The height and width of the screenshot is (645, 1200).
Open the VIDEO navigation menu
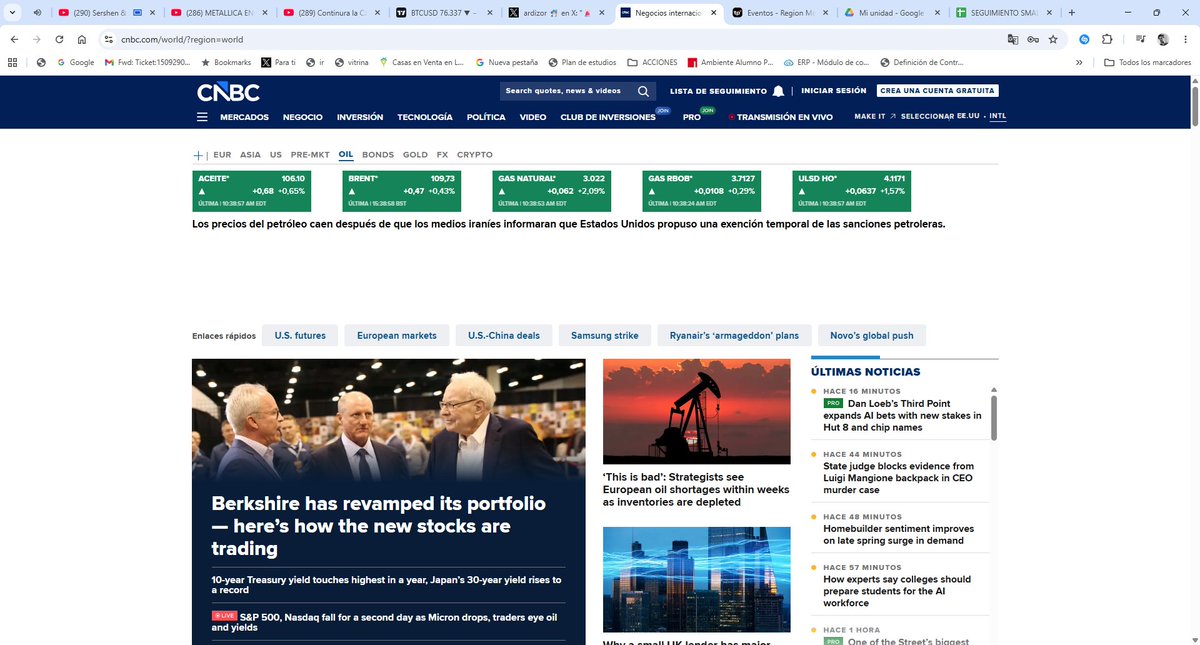pyautogui.click(x=533, y=117)
